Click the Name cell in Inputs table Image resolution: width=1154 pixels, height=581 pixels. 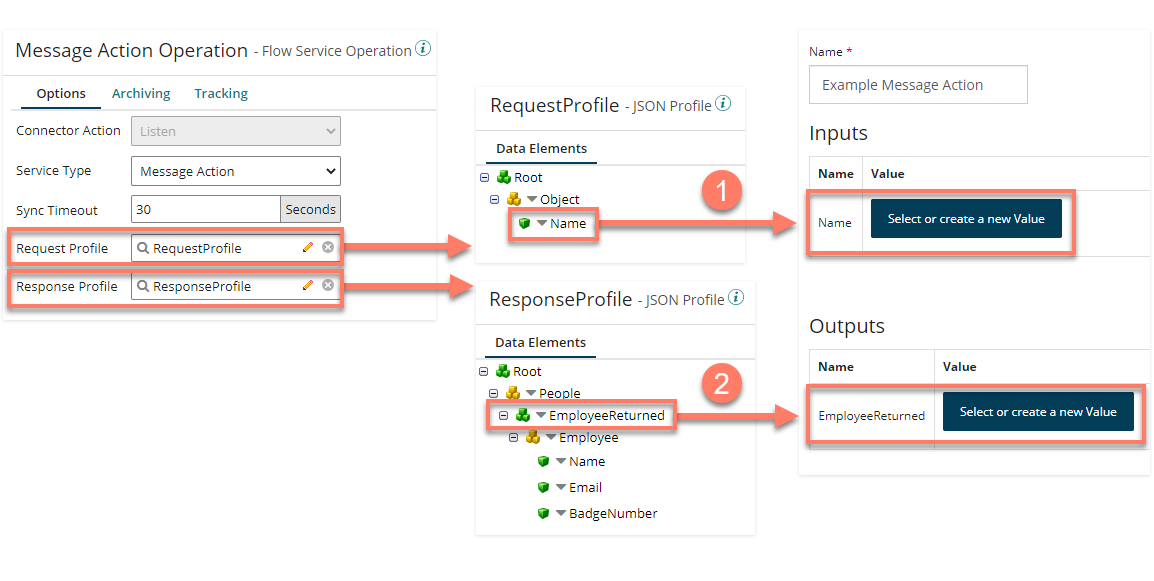[x=835, y=223]
